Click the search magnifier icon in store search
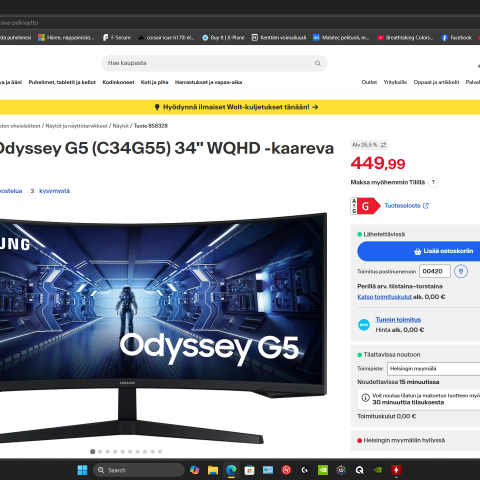Screen dimensions: 480x480 coord(318,63)
